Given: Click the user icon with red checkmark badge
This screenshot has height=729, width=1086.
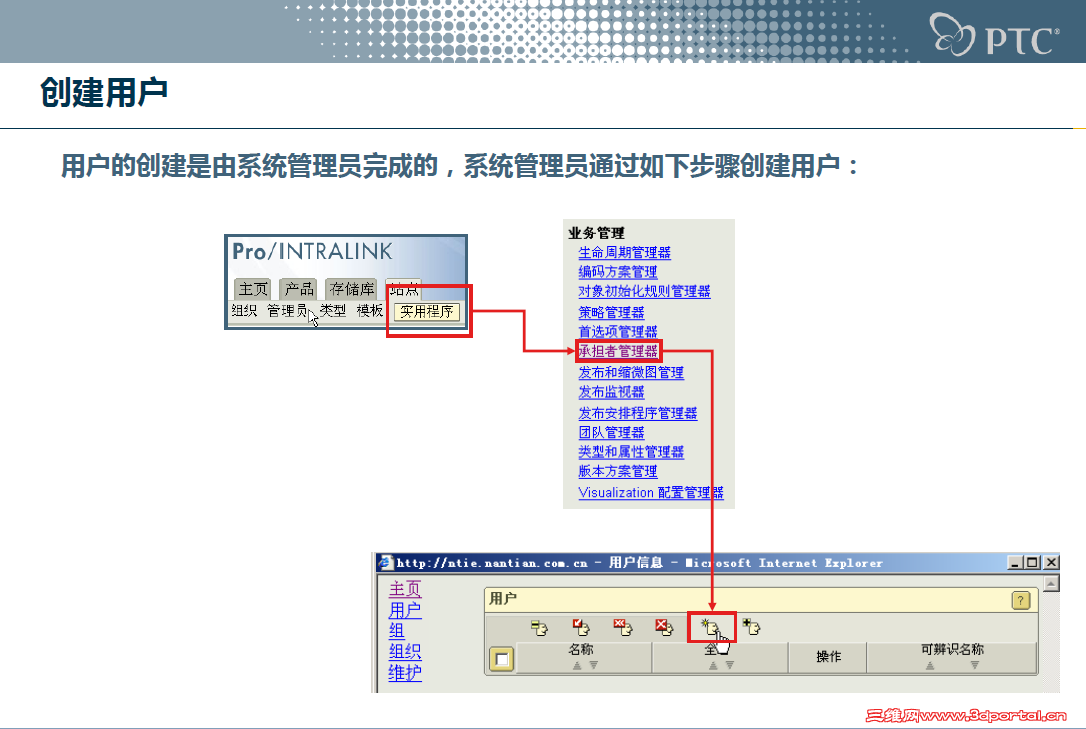Looking at the screenshot, I should point(581,627).
